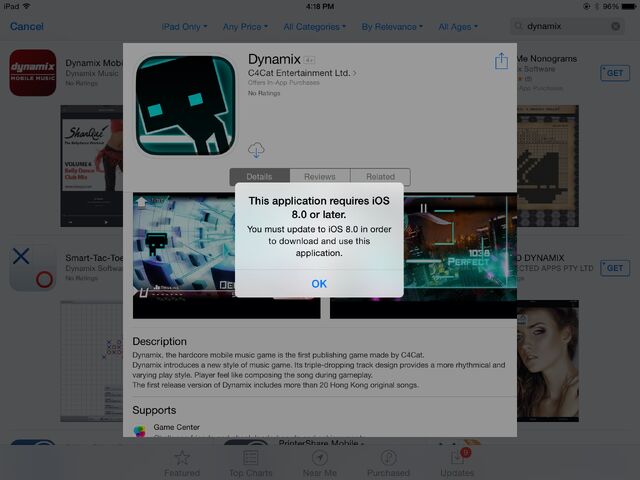This screenshot has width=640, height=480.
Task: Cancel the search view
Action: [27, 27]
